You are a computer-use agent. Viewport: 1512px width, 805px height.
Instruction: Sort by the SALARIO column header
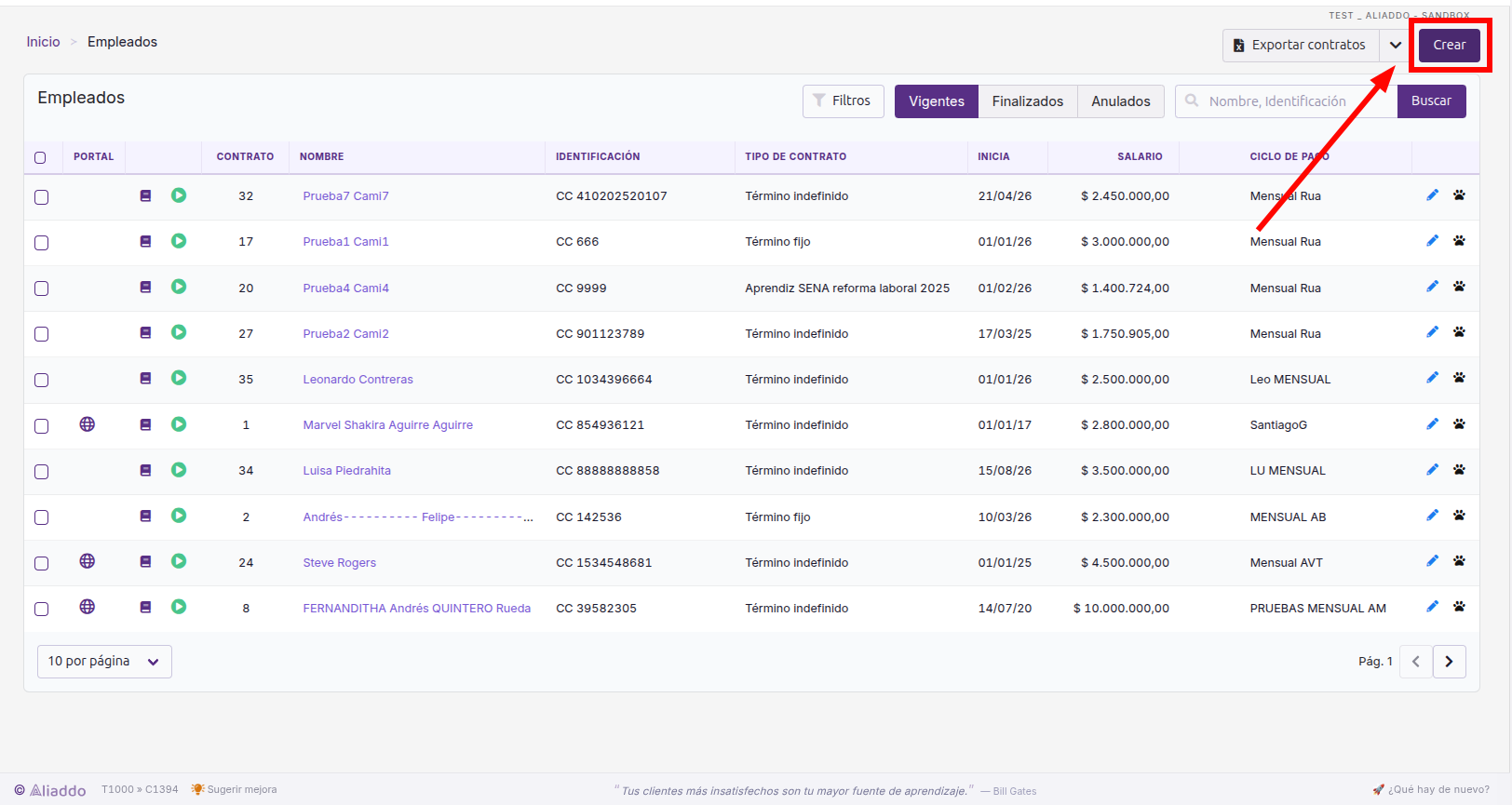(1140, 156)
